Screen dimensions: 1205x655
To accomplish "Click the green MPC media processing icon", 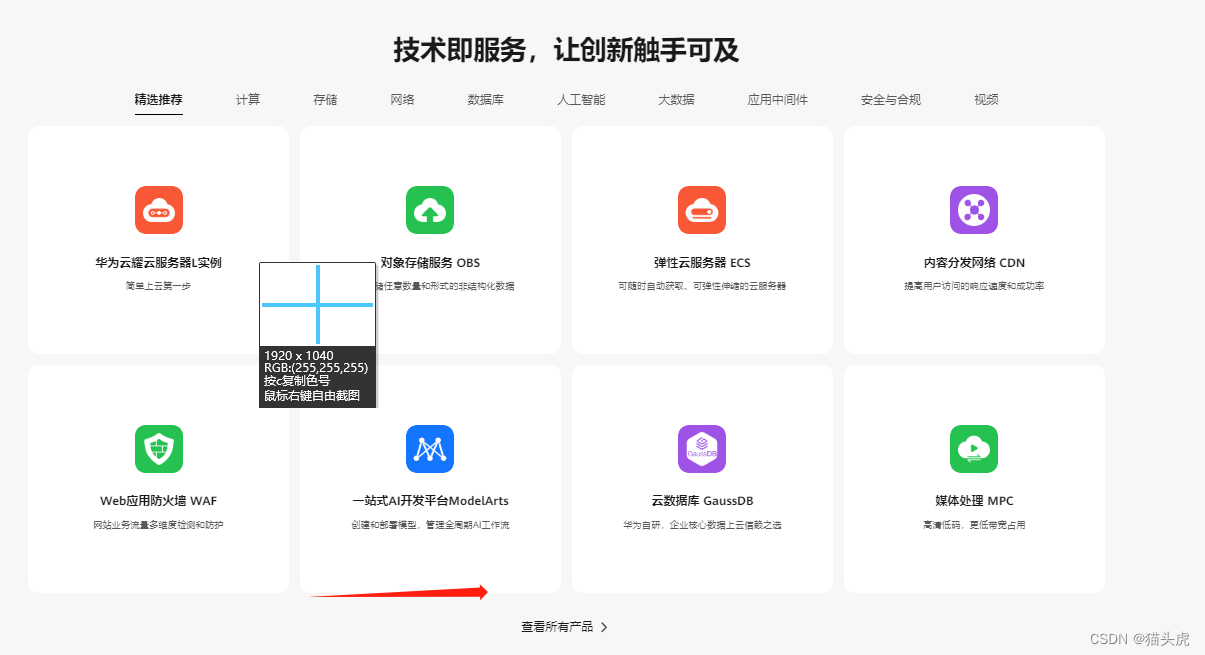I will click(974, 449).
